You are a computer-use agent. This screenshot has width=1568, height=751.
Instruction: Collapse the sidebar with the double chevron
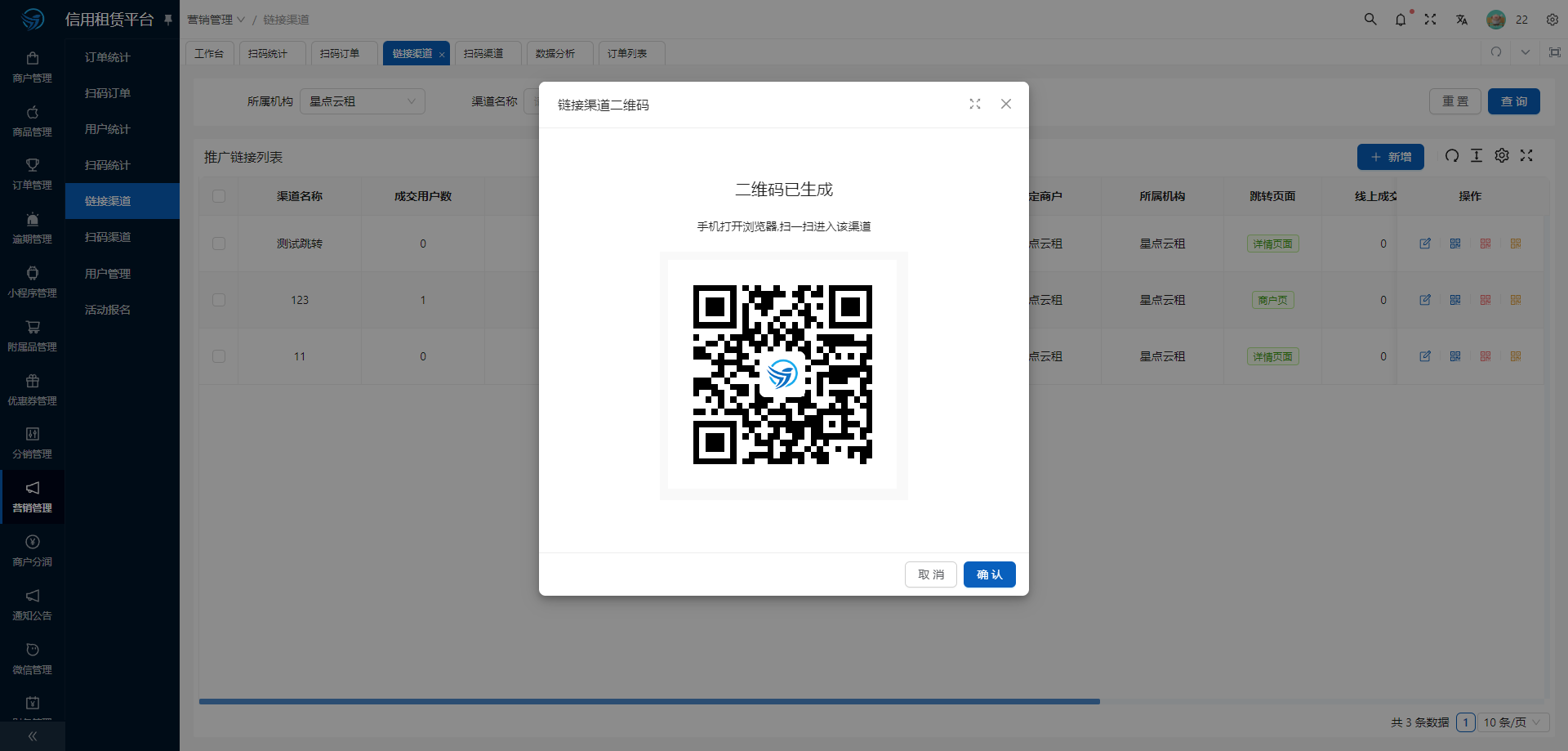33,736
